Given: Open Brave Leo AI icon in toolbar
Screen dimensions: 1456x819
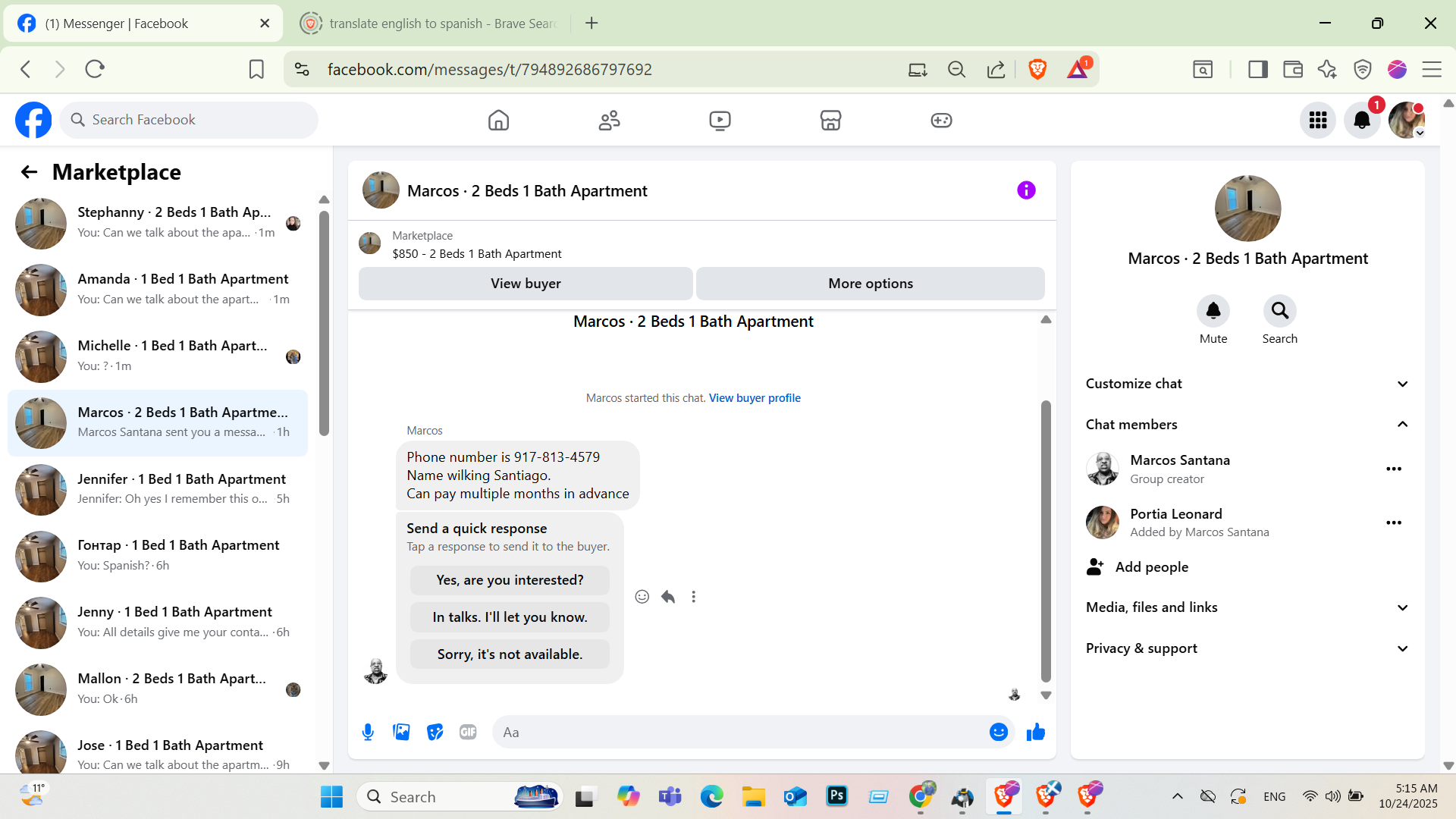Looking at the screenshot, I should click(1327, 70).
